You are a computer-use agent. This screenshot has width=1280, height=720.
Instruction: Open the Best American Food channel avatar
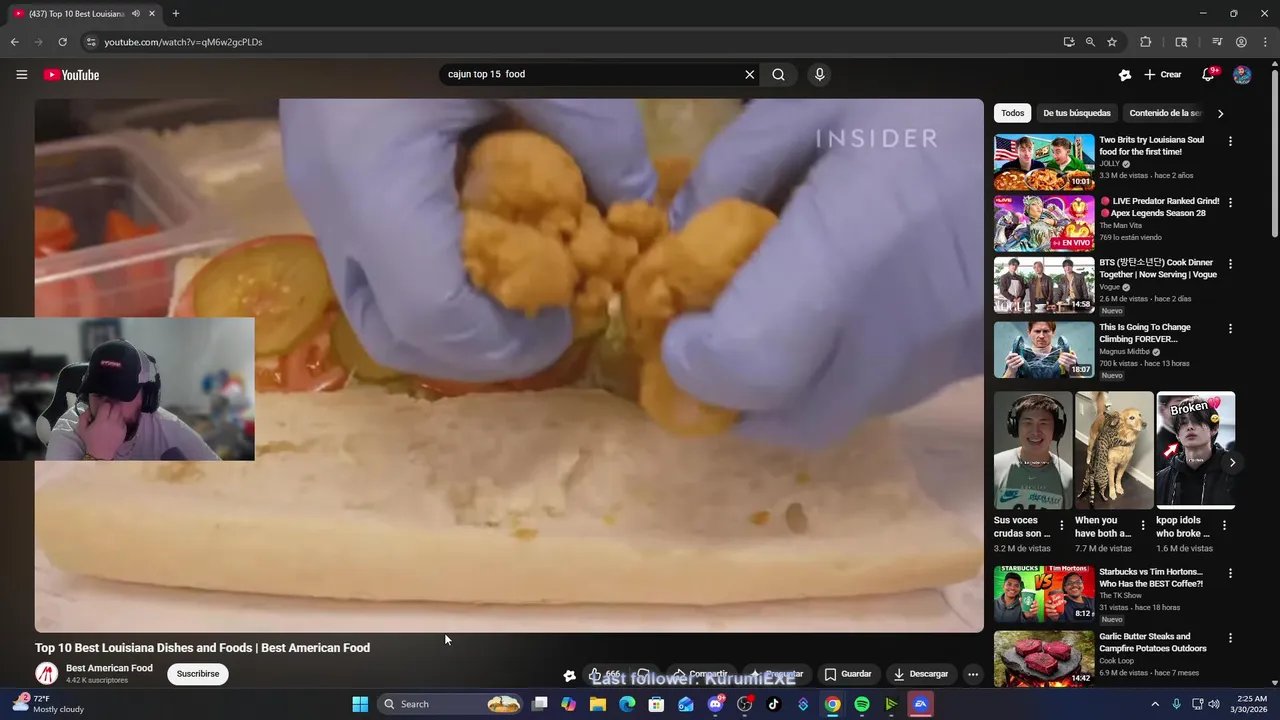(x=47, y=674)
